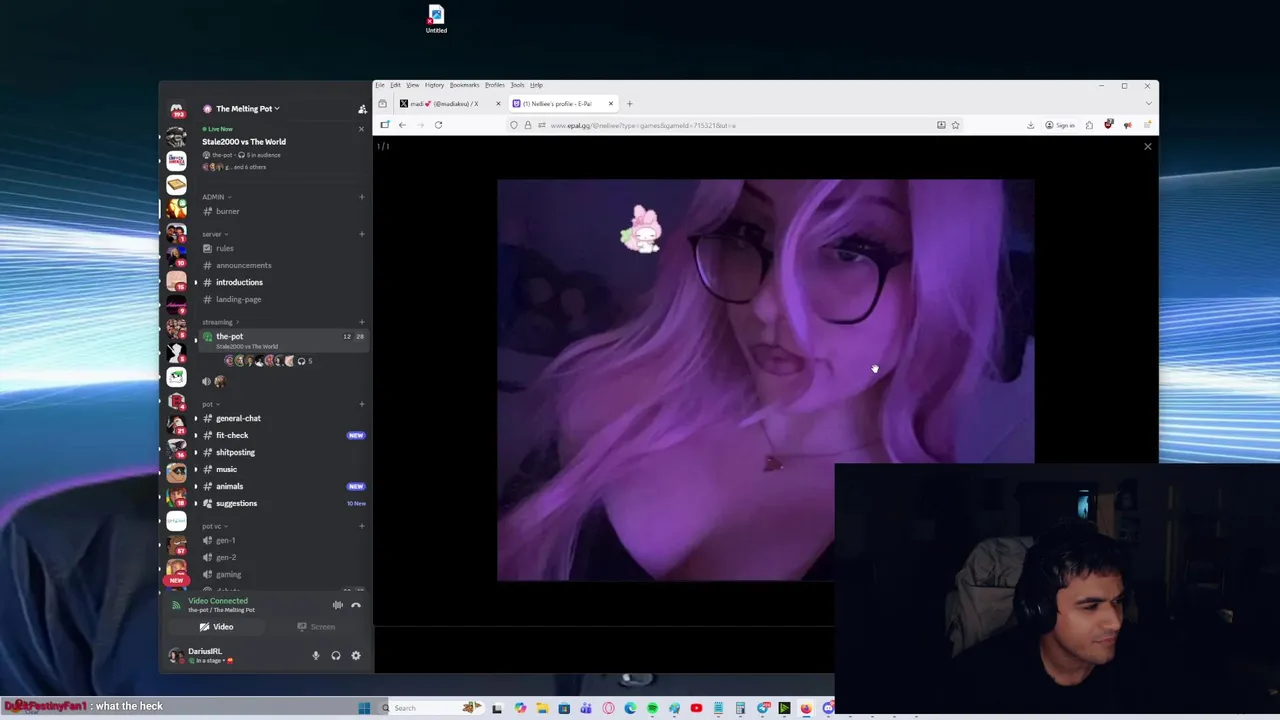The height and width of the screenshot is (720, 1280).
Task: Select the the-pot stage channel
Action: pyautogui.click(x=283, y=340)
